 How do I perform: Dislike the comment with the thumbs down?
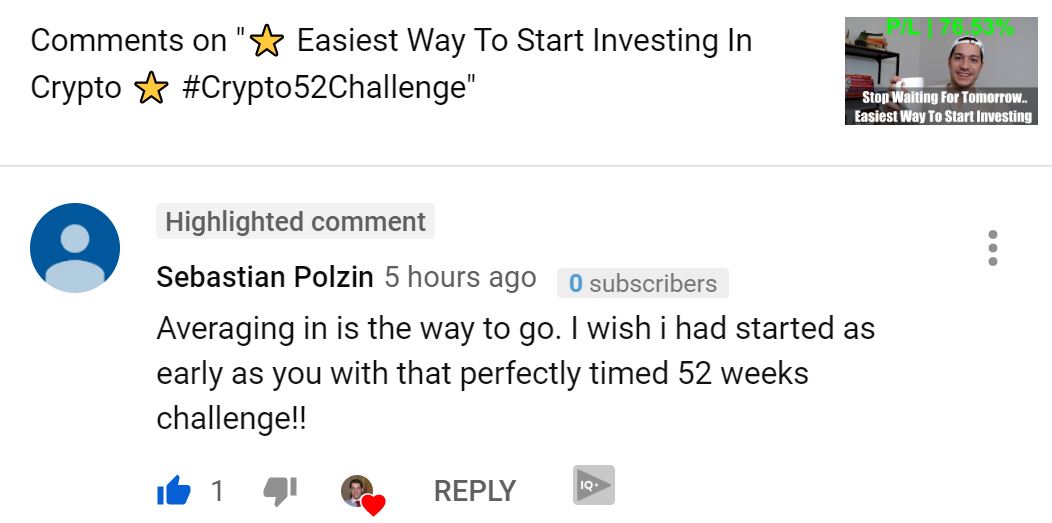(279, 490)
